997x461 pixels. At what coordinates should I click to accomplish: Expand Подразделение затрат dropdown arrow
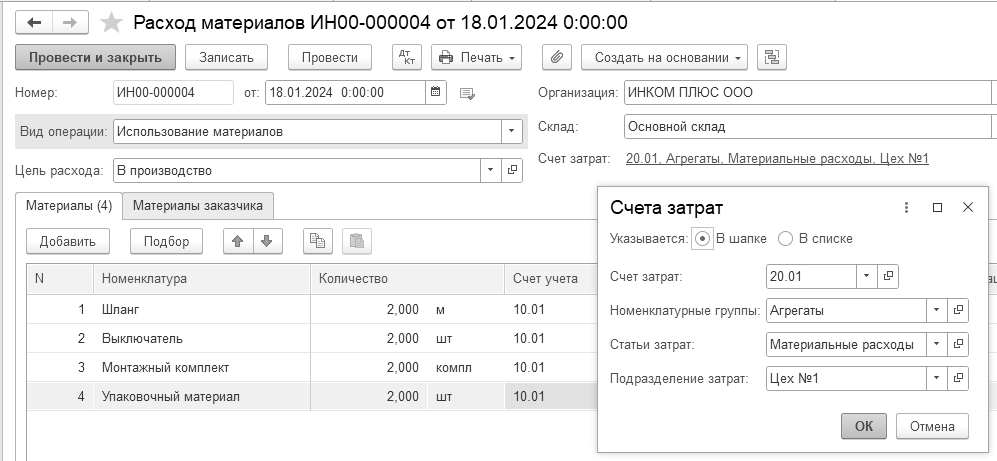point(937,378)
